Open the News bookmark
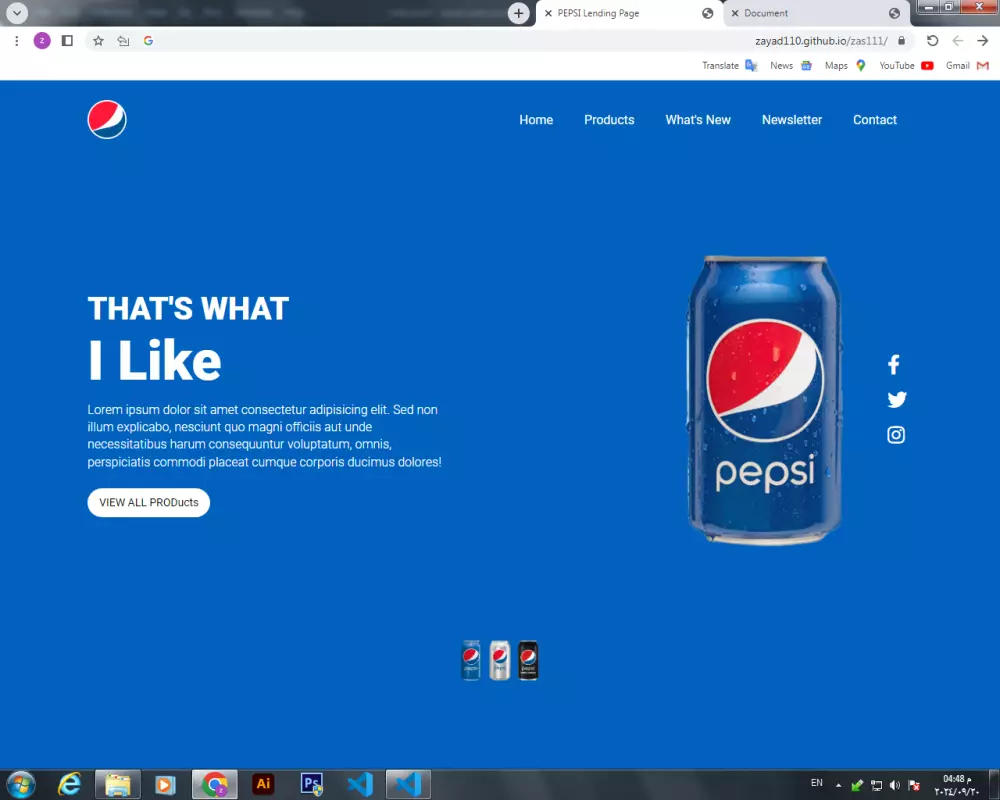 click(x=791, y=66)
